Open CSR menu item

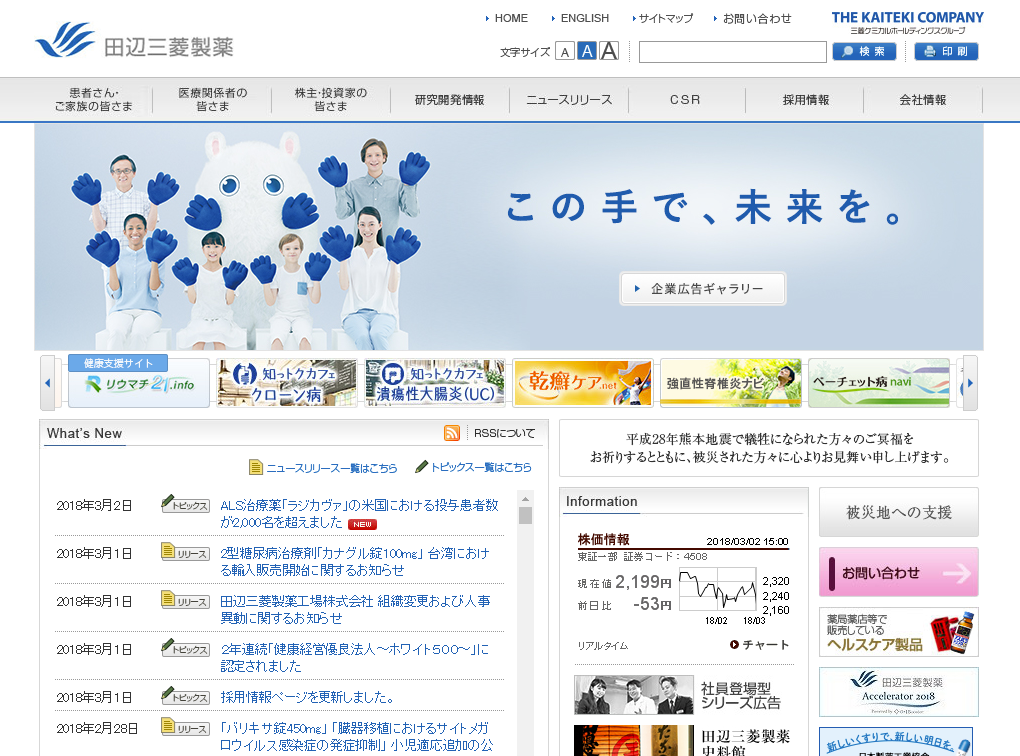pos(686,100)
